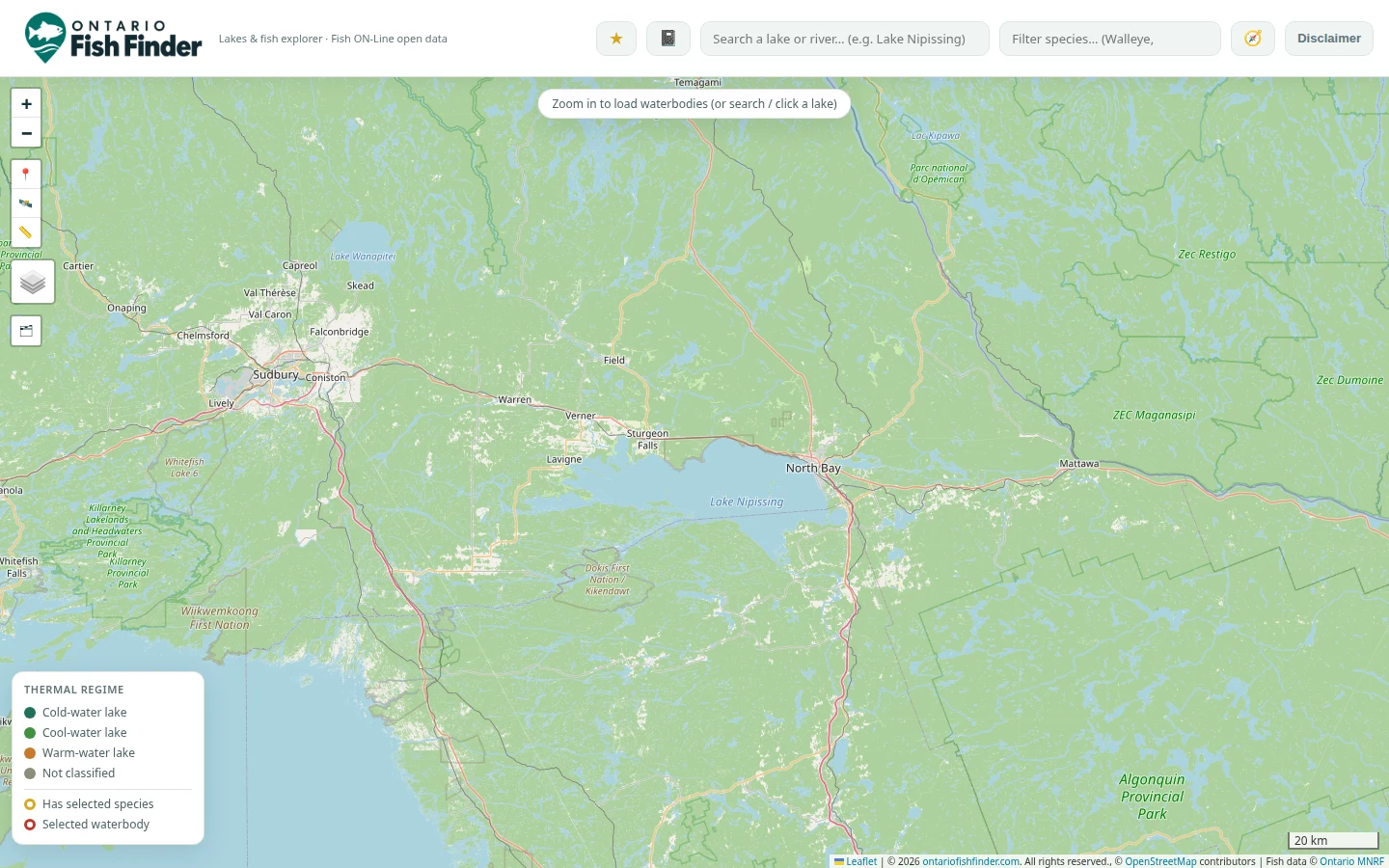This screenshot has width=1389, height=868.
Task: Open the favorites star button
Action: point(616,39)
